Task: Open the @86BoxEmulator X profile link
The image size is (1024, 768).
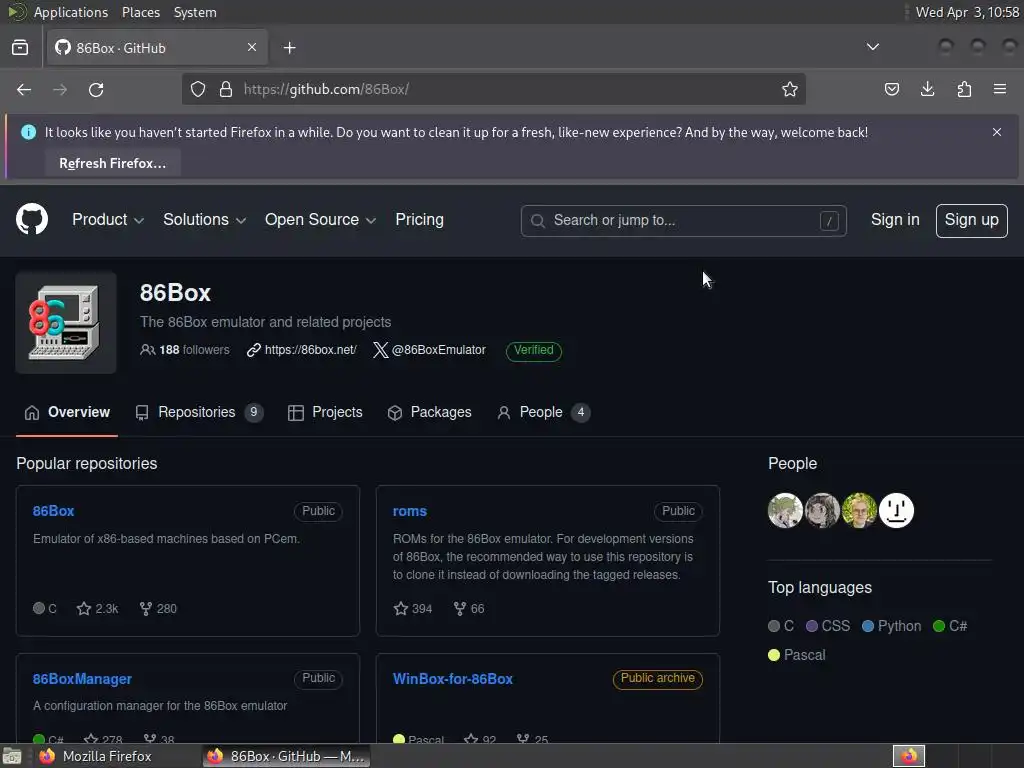Action: click(429, 350)
